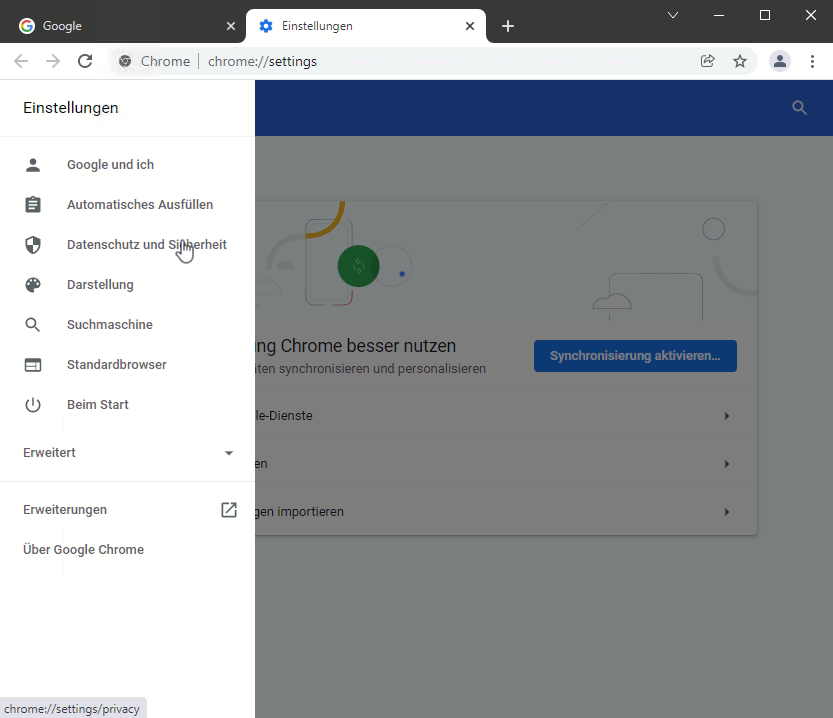Open Google und ich settings
The height and width of the screenshot is (718, 833).
128,165
